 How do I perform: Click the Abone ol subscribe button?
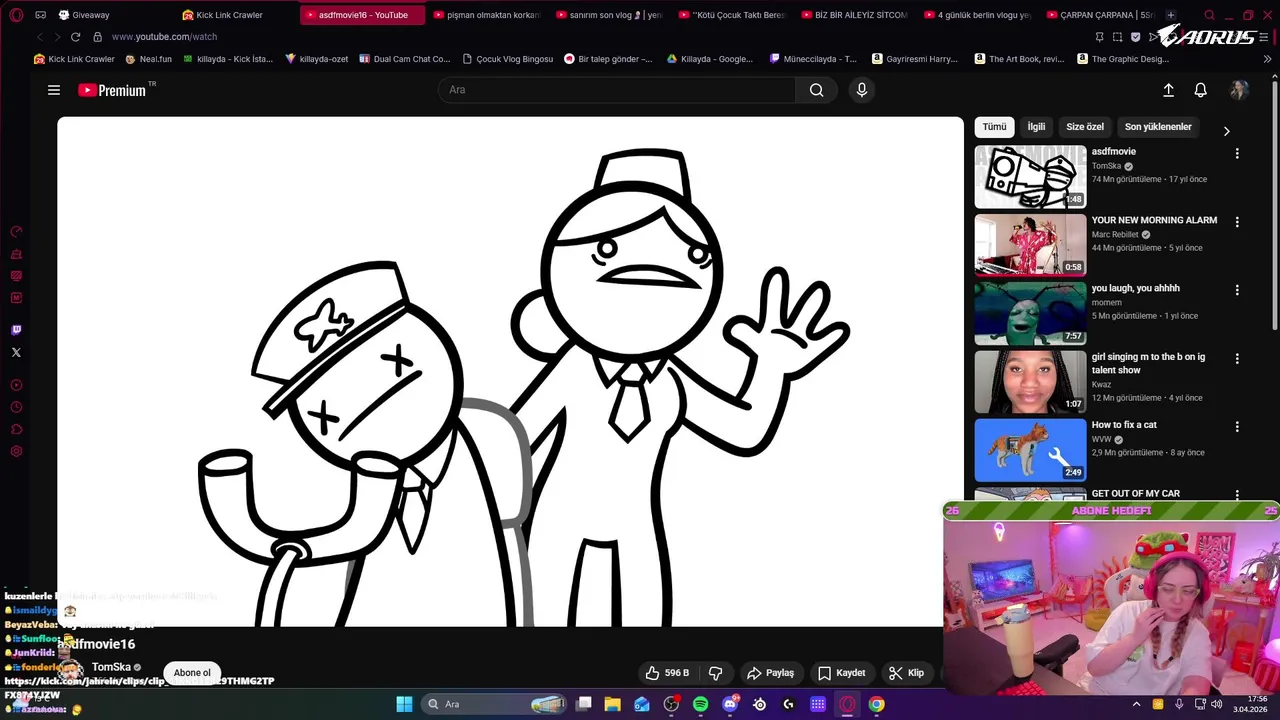point(192,673)
